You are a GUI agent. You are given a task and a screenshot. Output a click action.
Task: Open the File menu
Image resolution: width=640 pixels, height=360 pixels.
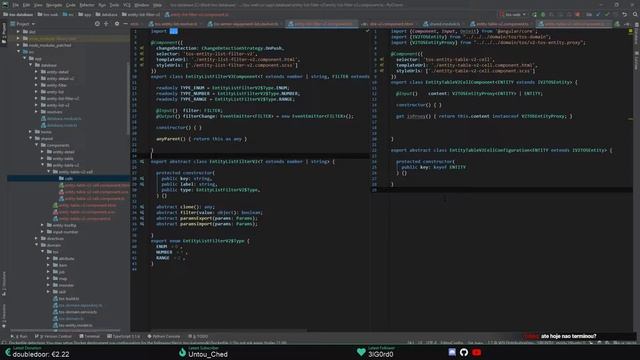click(16, 5)
